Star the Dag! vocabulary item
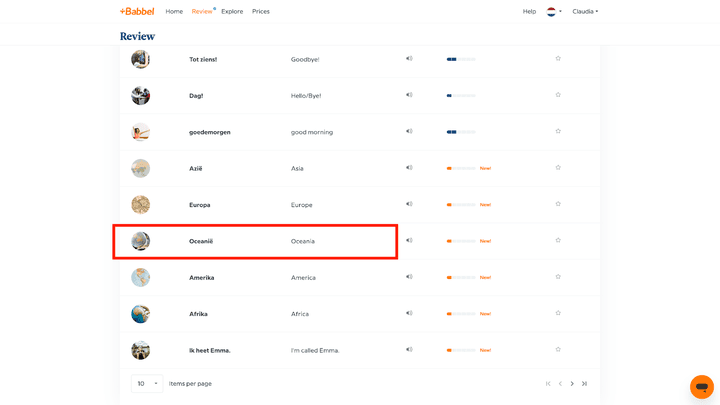The image size is (720, 405). (x=558, y=95)
